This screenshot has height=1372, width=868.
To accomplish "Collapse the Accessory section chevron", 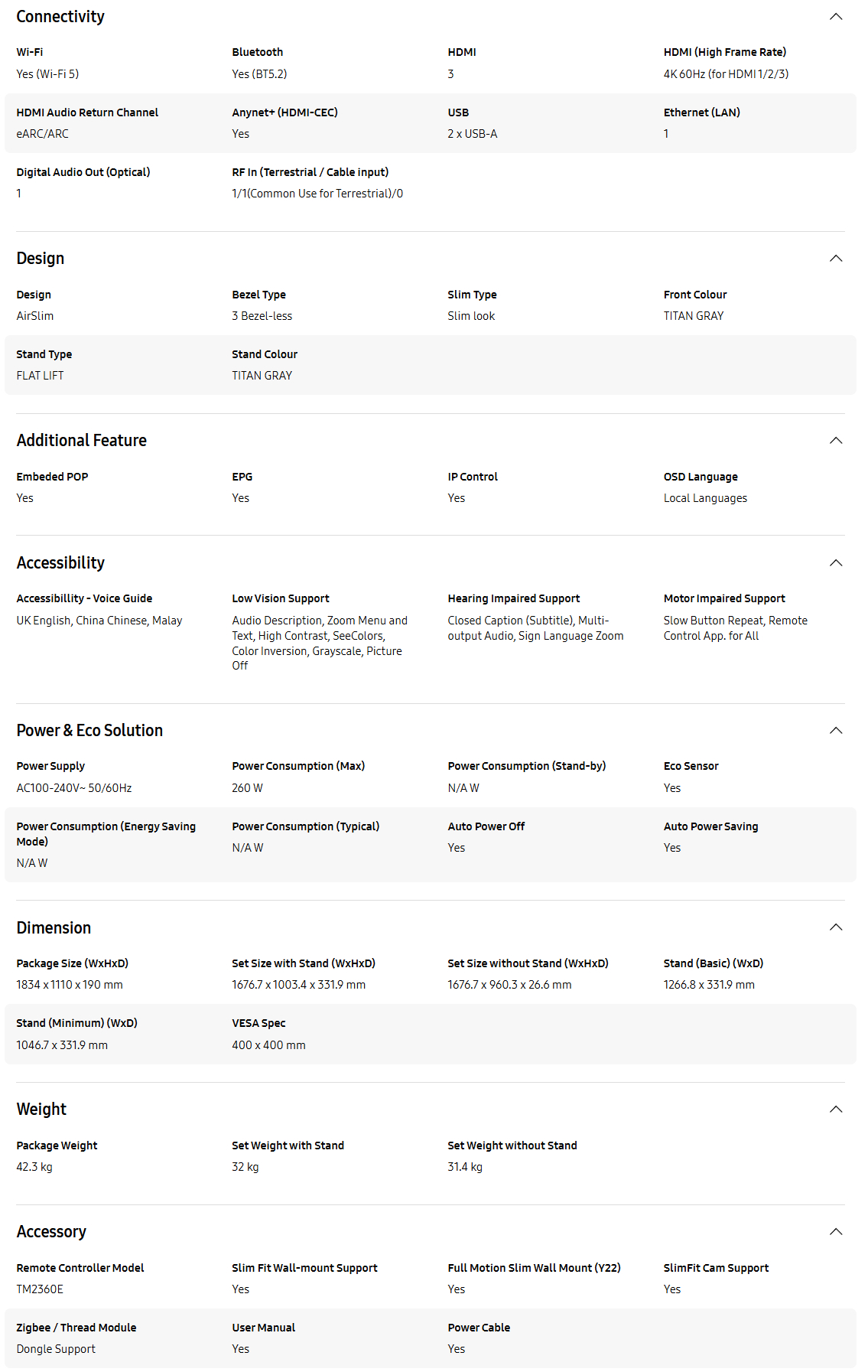I will (836, 1232).
